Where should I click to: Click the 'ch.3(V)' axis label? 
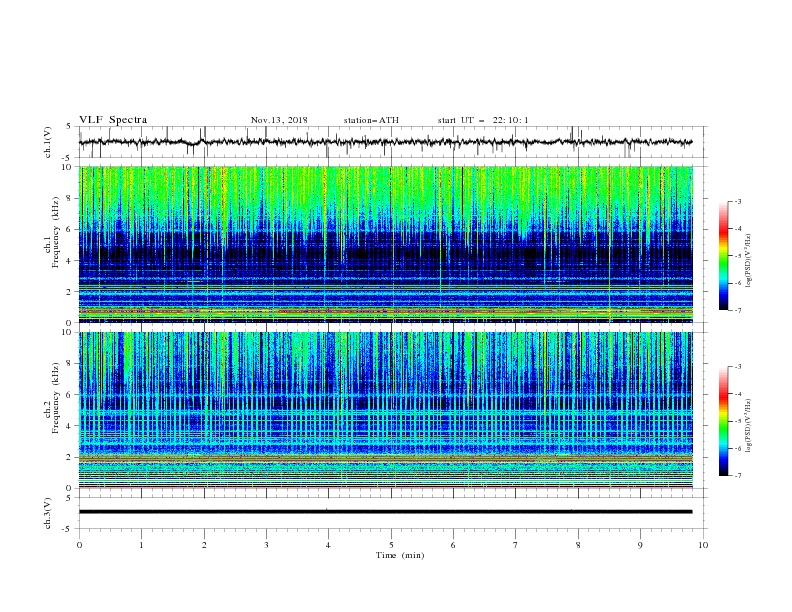48,513
